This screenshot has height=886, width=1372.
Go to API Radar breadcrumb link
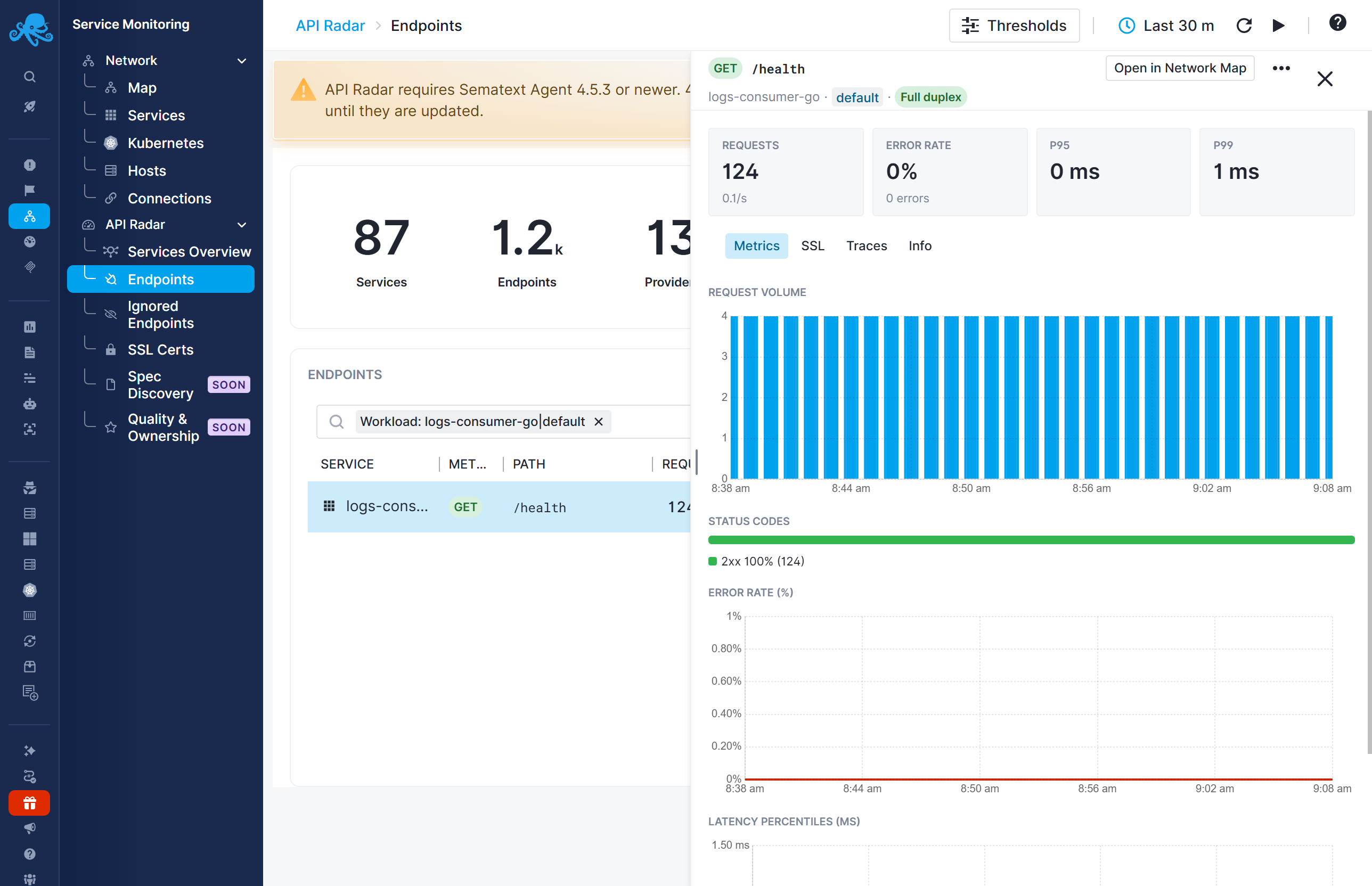pos(330,26)
